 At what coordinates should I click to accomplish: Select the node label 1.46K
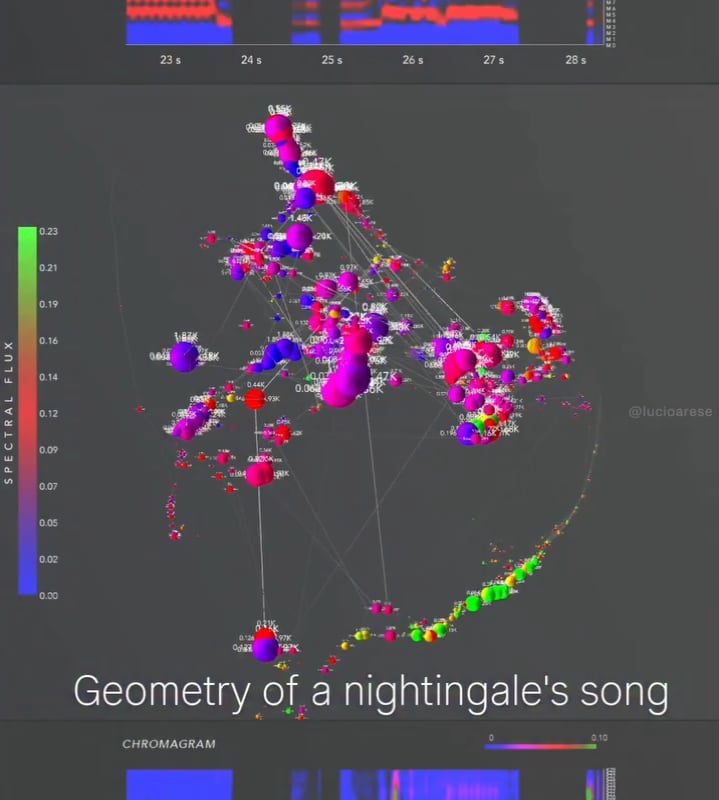coord(301,218)
